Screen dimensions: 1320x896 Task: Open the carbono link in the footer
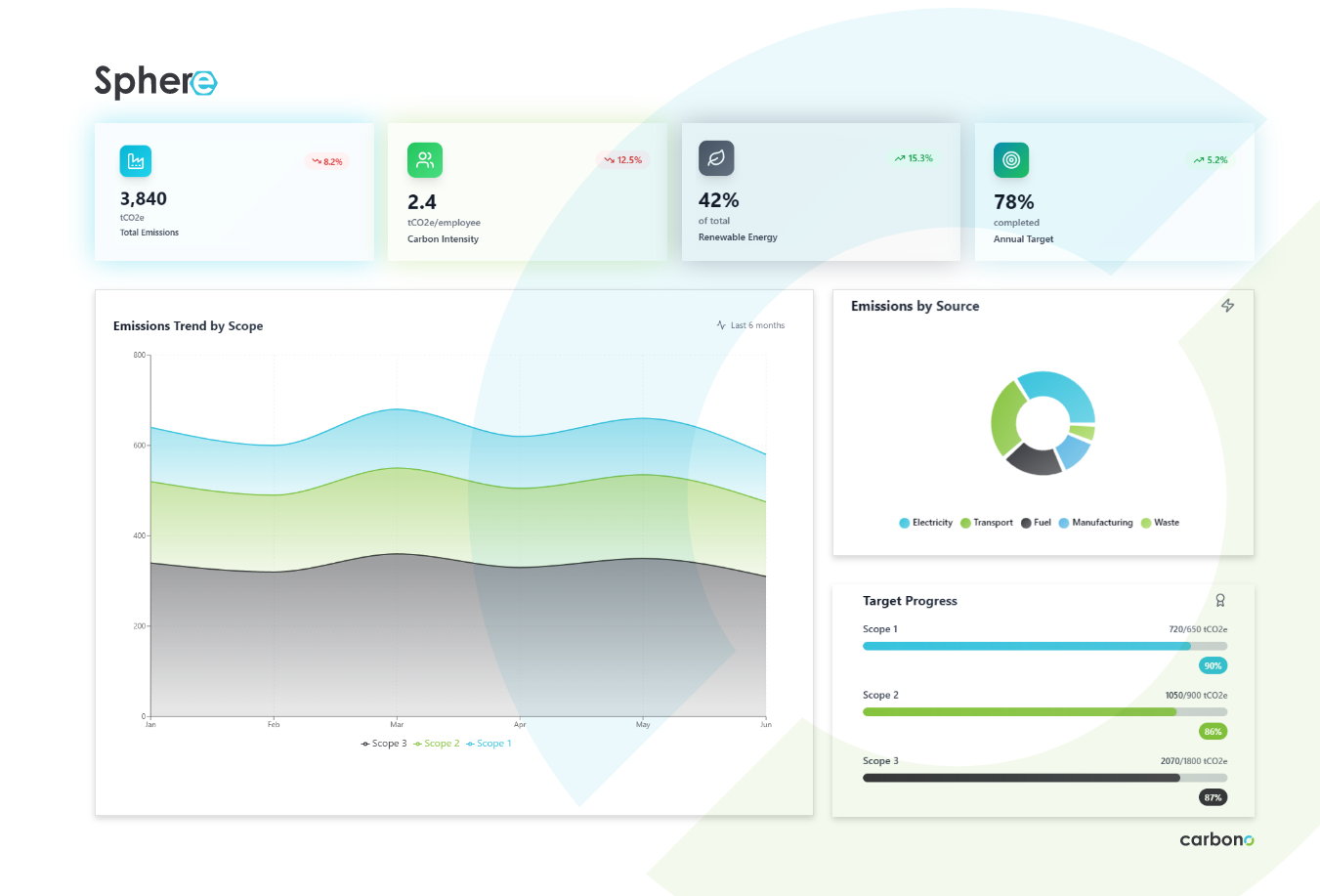tap(1216, 839)
